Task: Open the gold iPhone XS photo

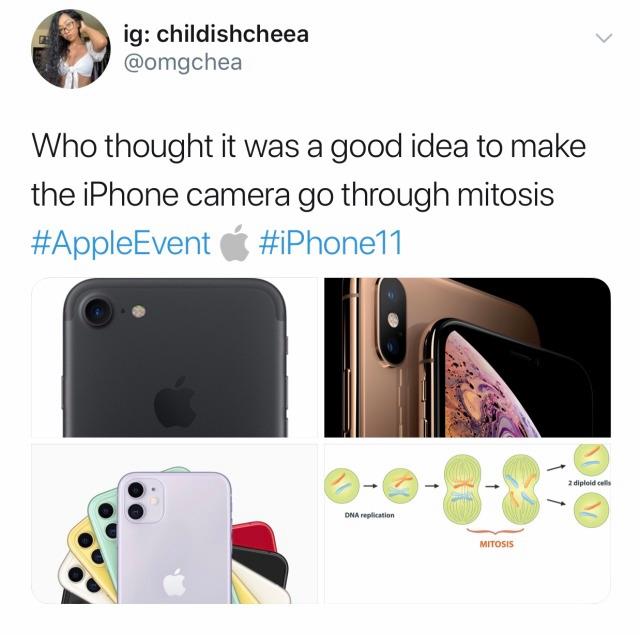Action: click(468, 357)
